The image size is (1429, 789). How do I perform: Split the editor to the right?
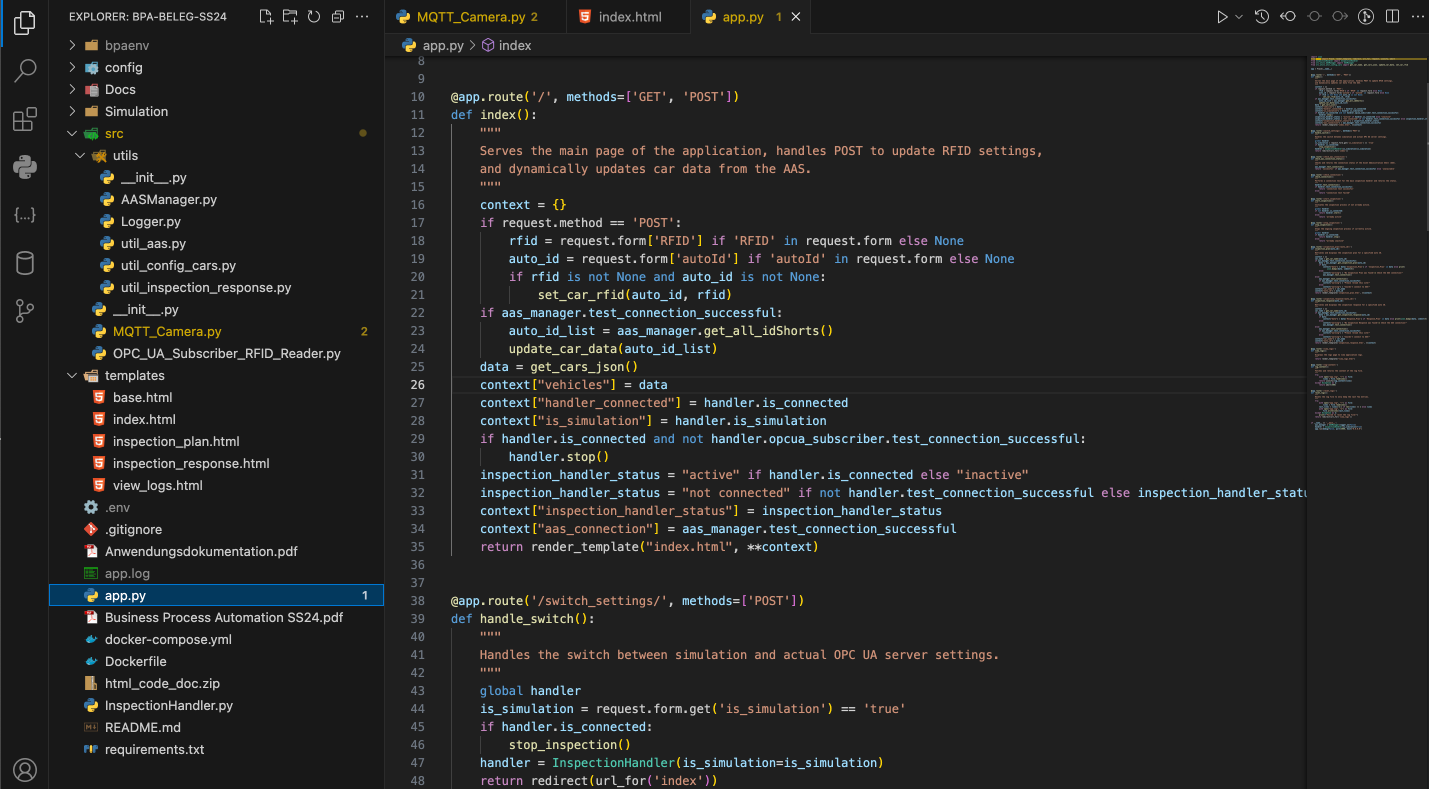[1391, 17]
